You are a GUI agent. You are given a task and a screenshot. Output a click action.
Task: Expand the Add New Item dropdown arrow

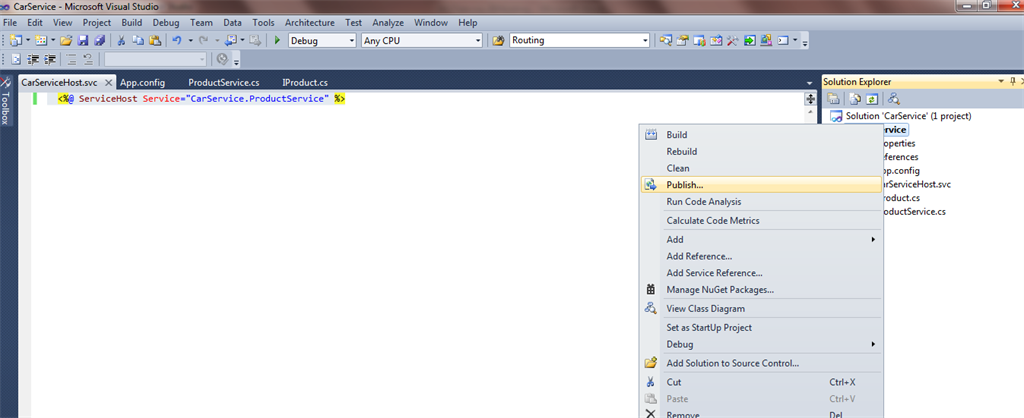click(53, 40)
